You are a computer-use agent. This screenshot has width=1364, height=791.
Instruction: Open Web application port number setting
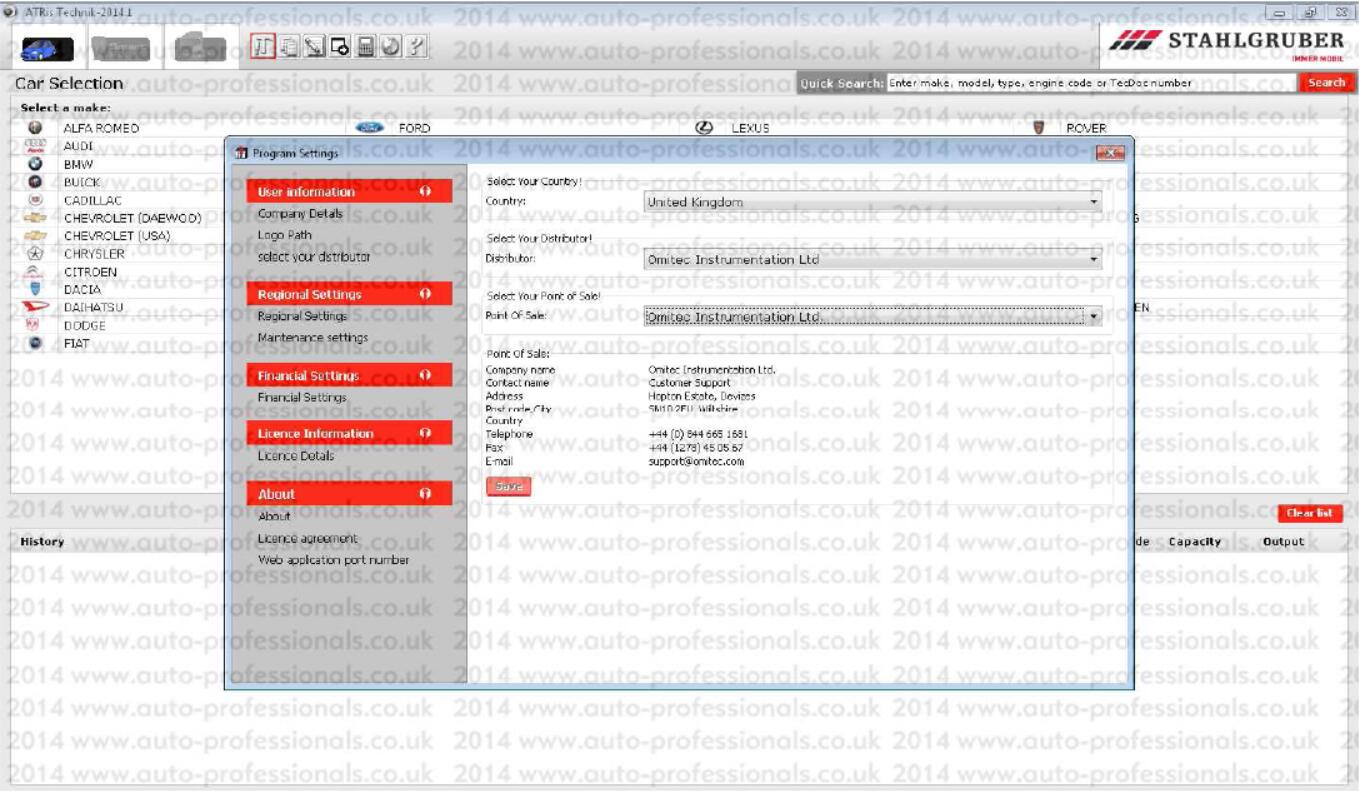pos(333,560)
